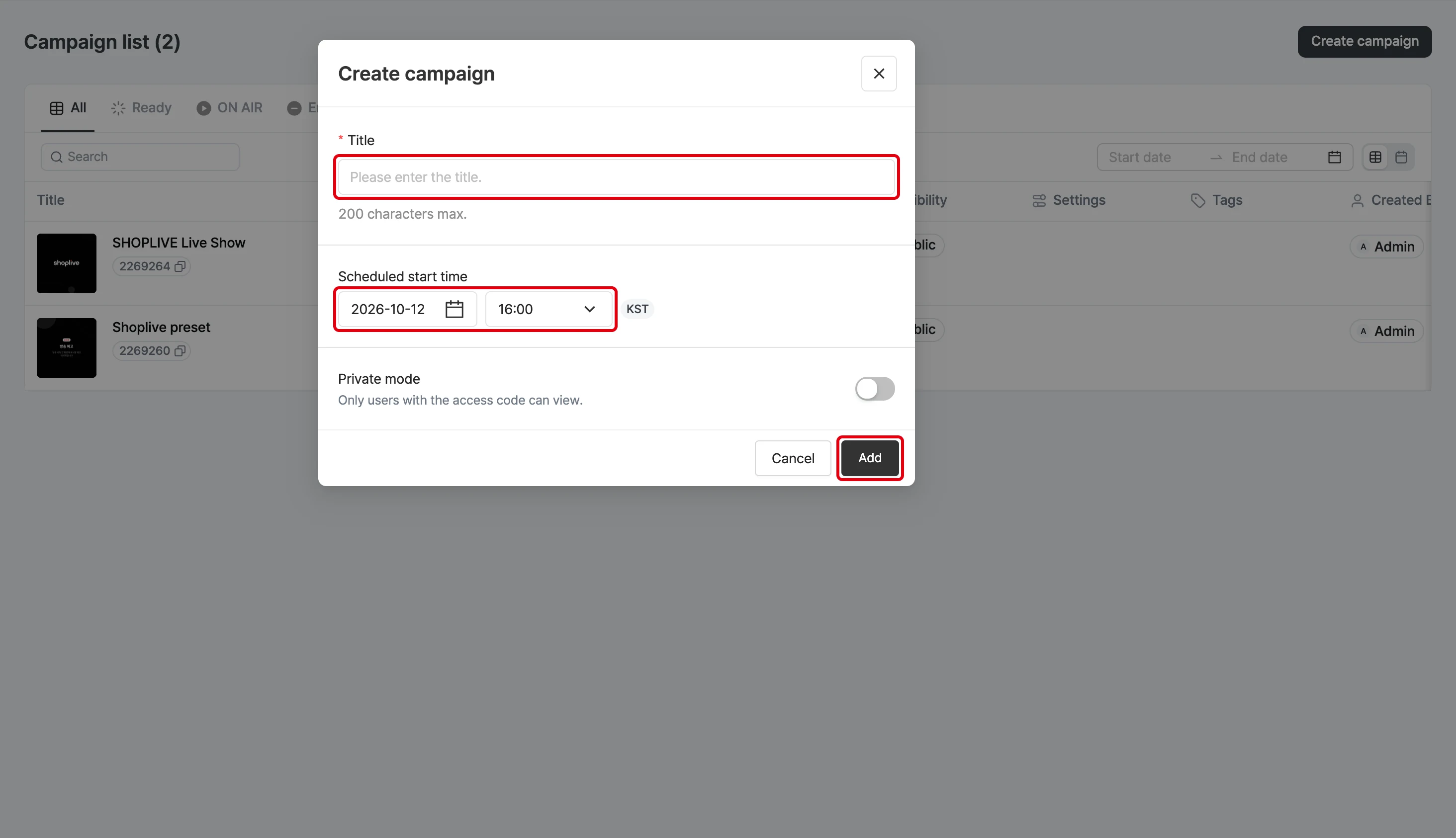Switch to the Ready tab
Viewport: 1456px width, 838px height.
tap(141, 108)
